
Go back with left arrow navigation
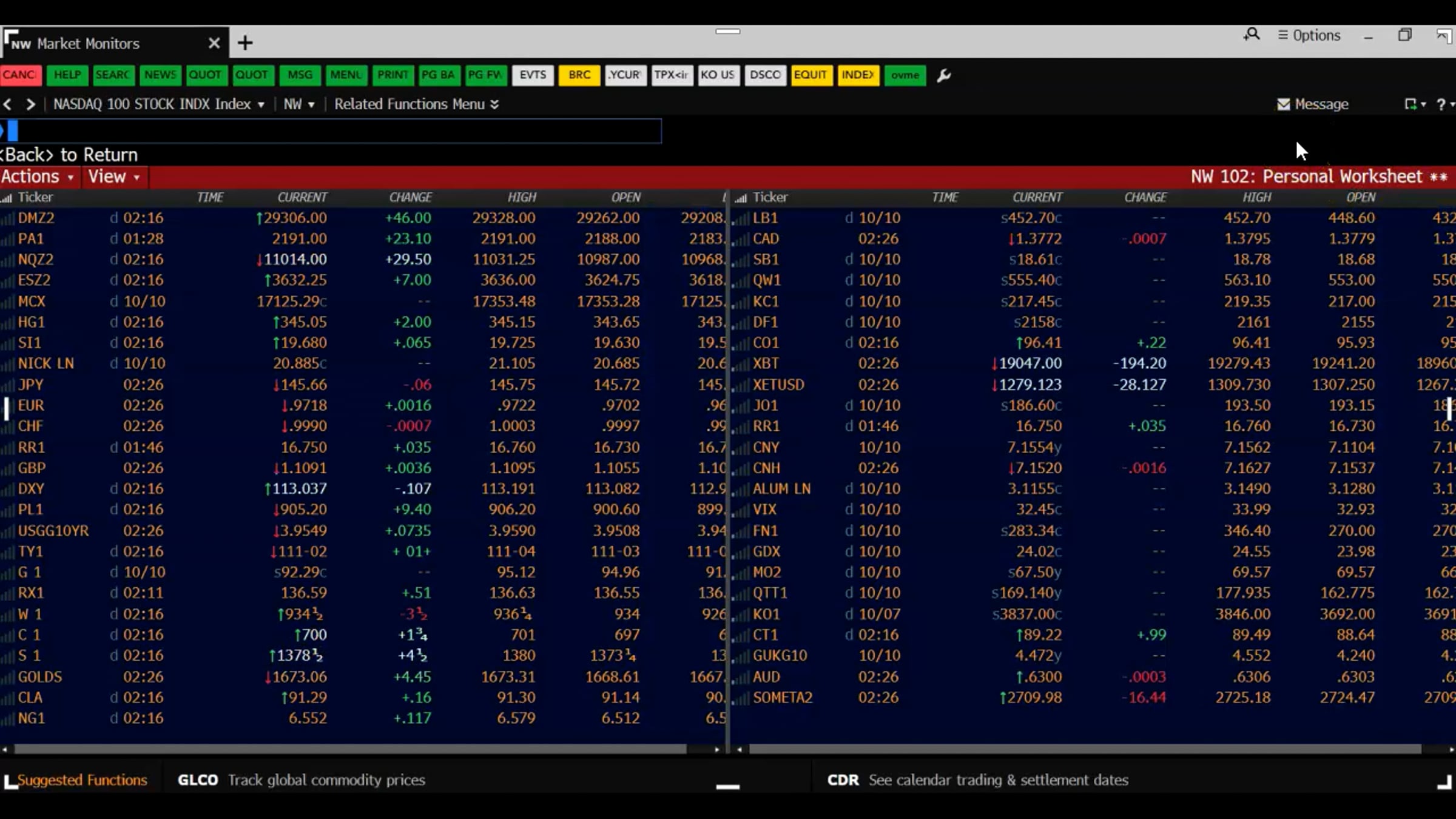pos(8,104)
